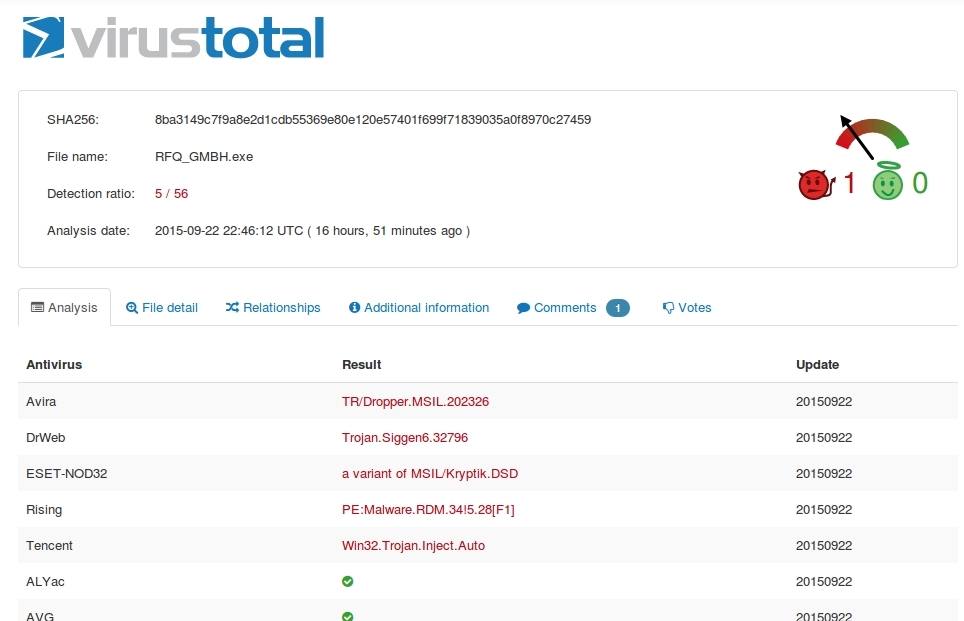Click the list icon on Analysis tab

click(x=38, y=307)
